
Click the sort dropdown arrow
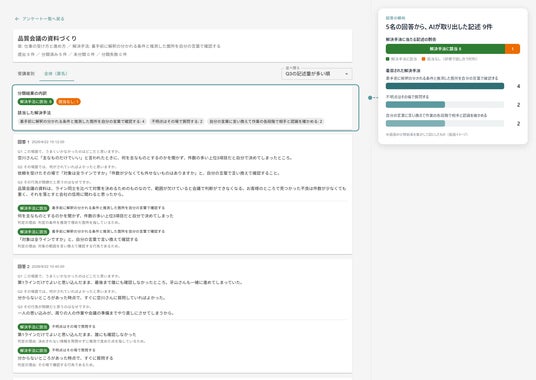tap(346, 74)
